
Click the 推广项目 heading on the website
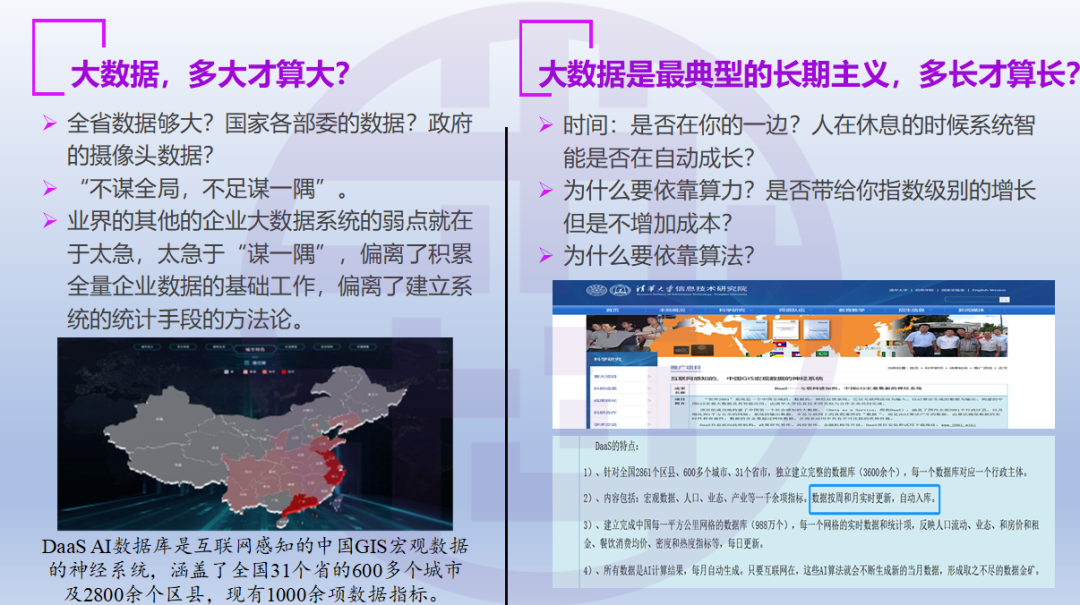(x=685, y=368)
